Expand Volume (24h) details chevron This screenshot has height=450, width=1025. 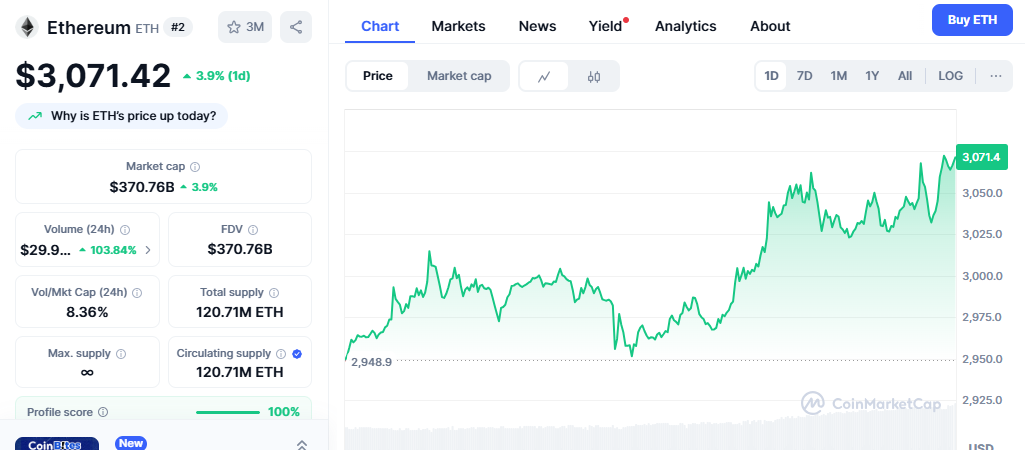pos(148,250)
